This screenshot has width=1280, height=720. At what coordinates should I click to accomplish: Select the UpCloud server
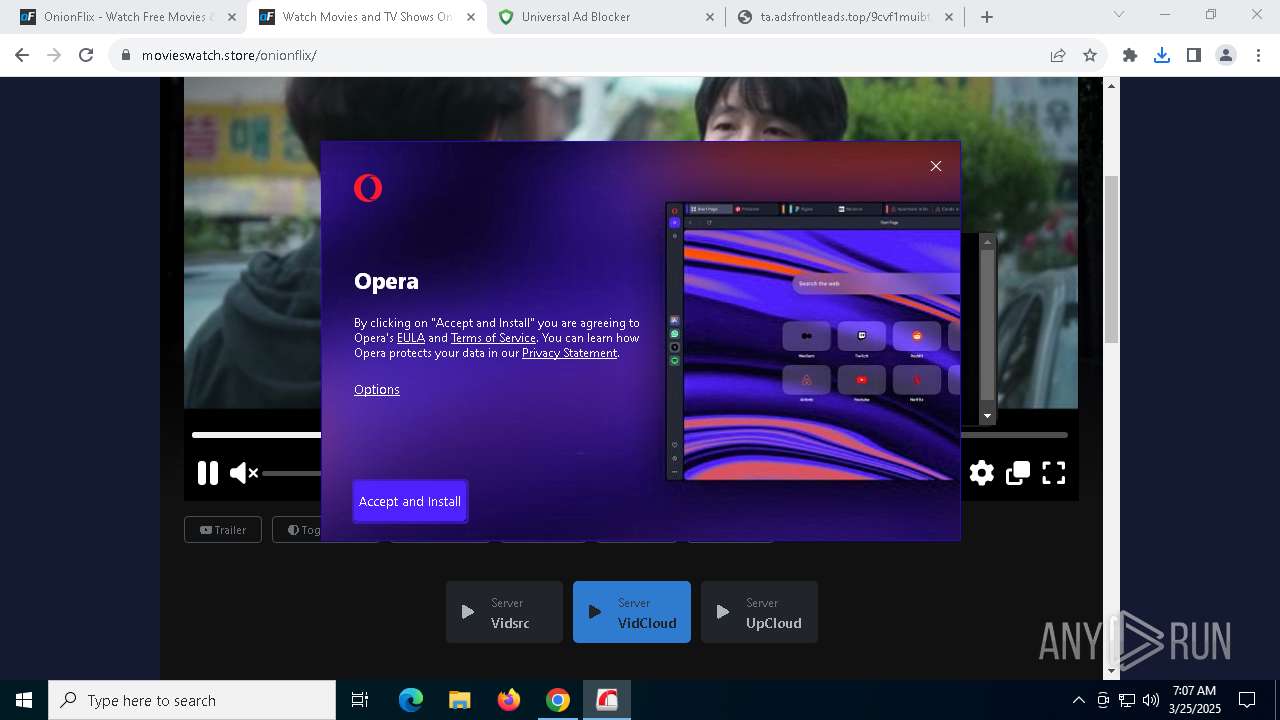tap(759, 612)
